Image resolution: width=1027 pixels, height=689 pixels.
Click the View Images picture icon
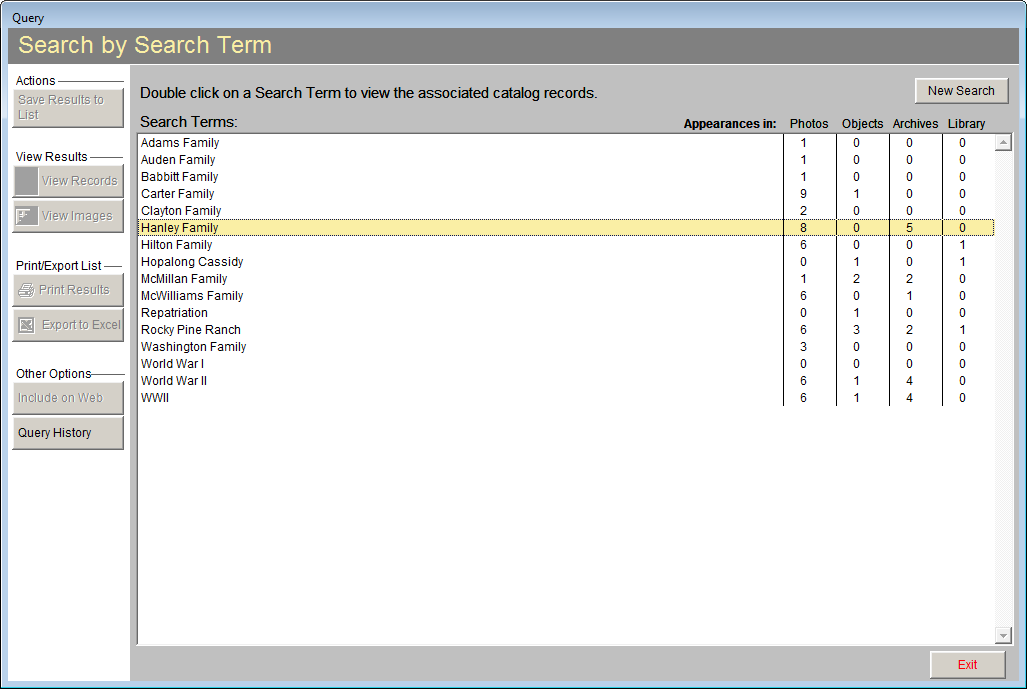26,216
